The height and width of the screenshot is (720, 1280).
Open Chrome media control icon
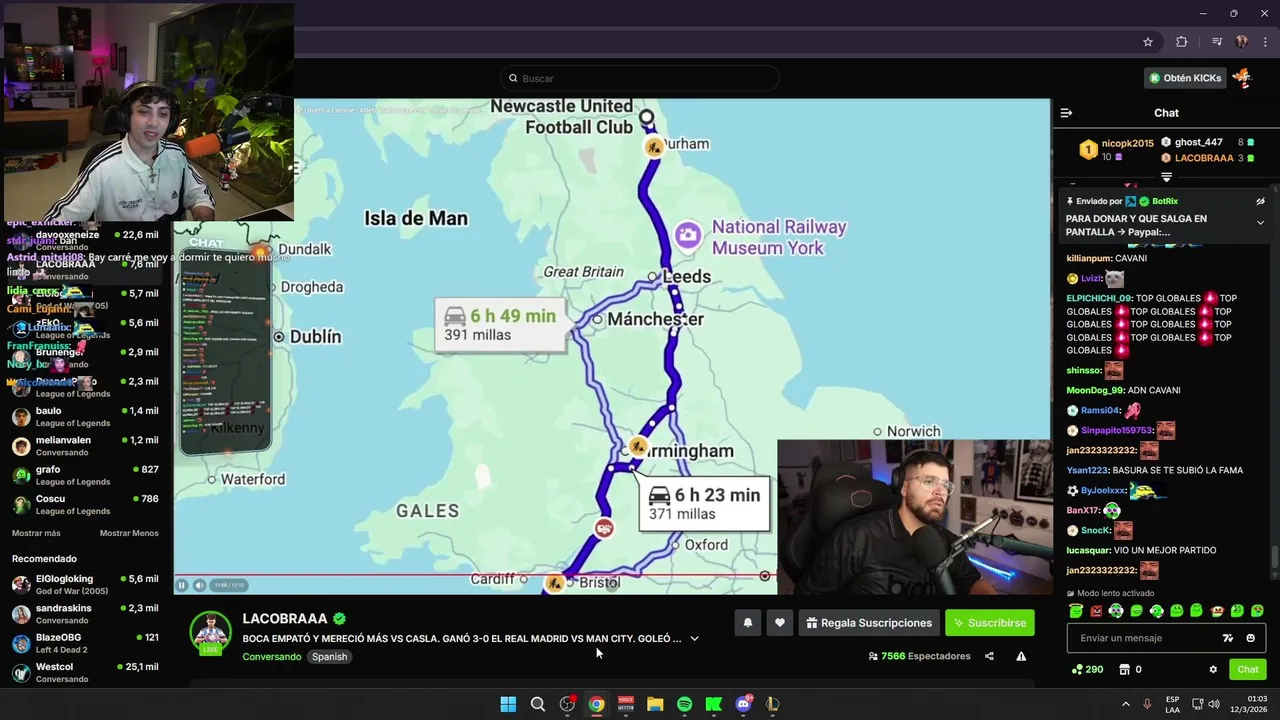click(x=1216, y=42)
